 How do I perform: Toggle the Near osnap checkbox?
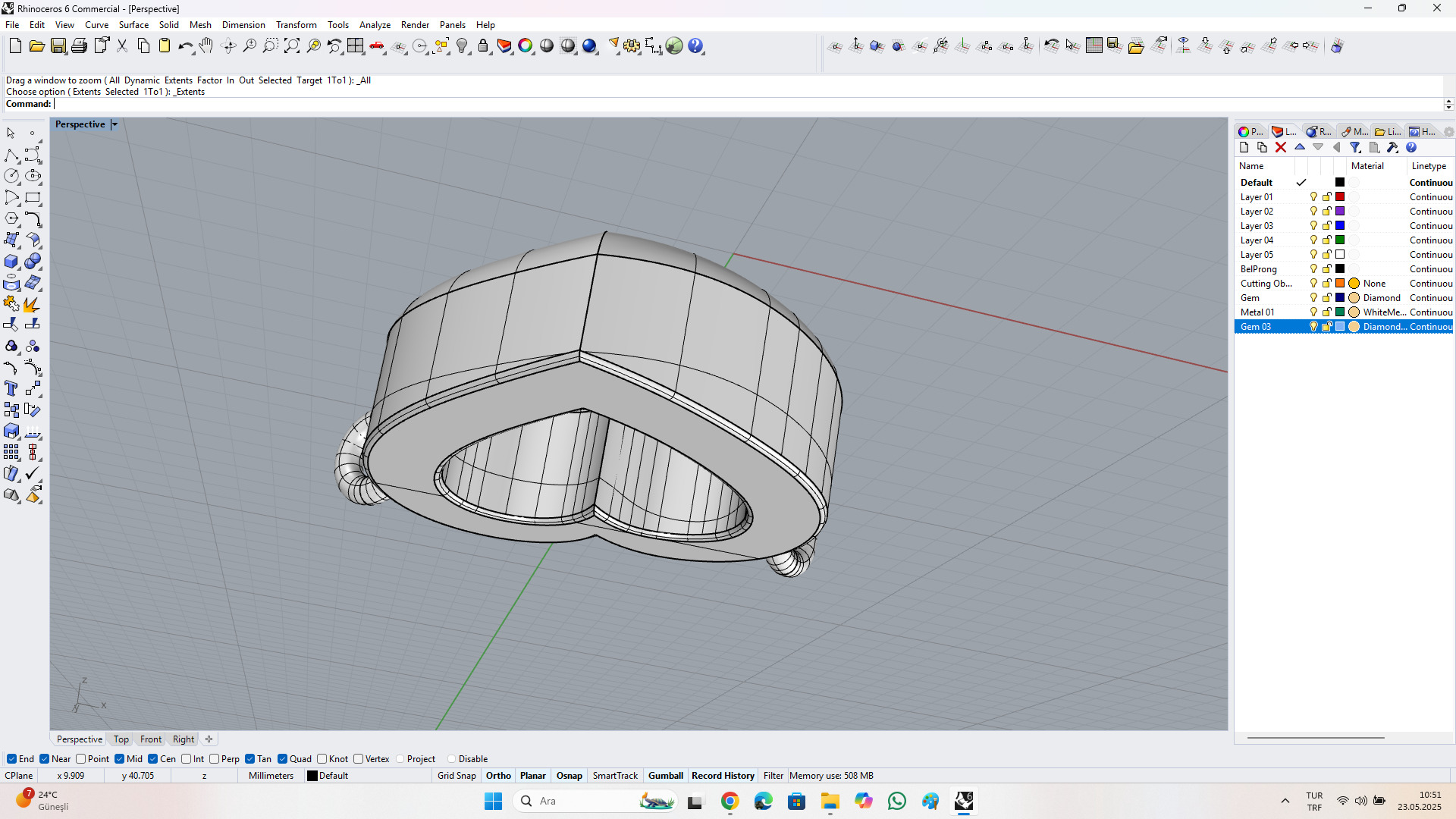(x=45, y=759)
